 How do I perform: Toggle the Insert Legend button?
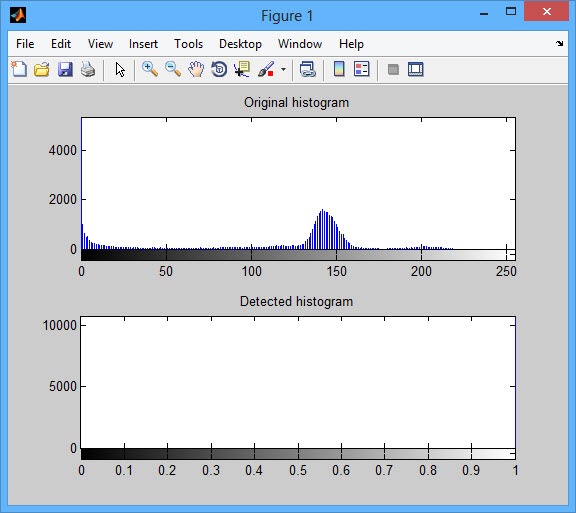click(361, 69)
